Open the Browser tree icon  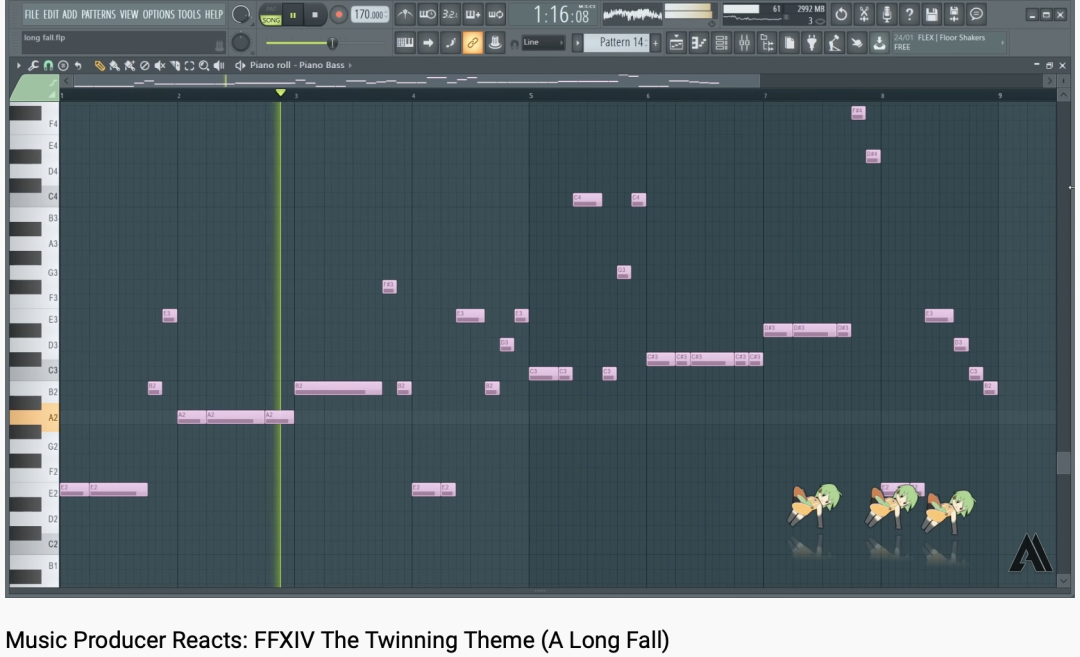[767, 43]
